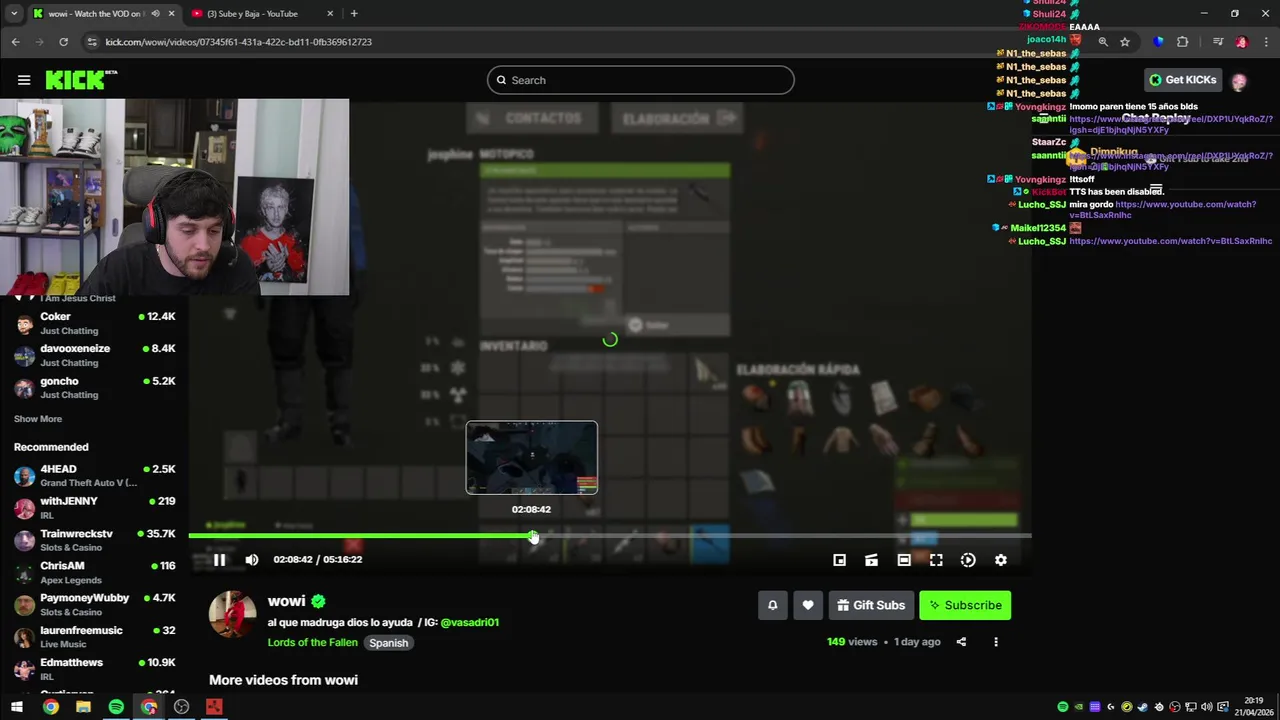
Task: Share the video via share icon
Action: [x=961, y=642]
